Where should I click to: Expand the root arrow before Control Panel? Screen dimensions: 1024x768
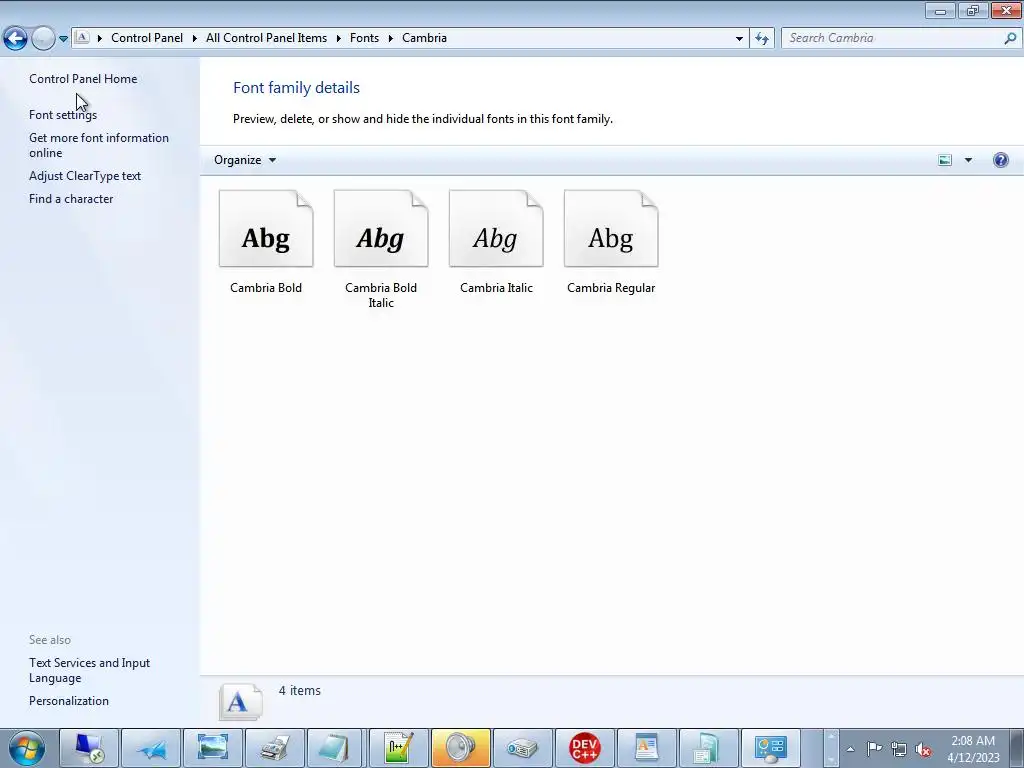100,38
